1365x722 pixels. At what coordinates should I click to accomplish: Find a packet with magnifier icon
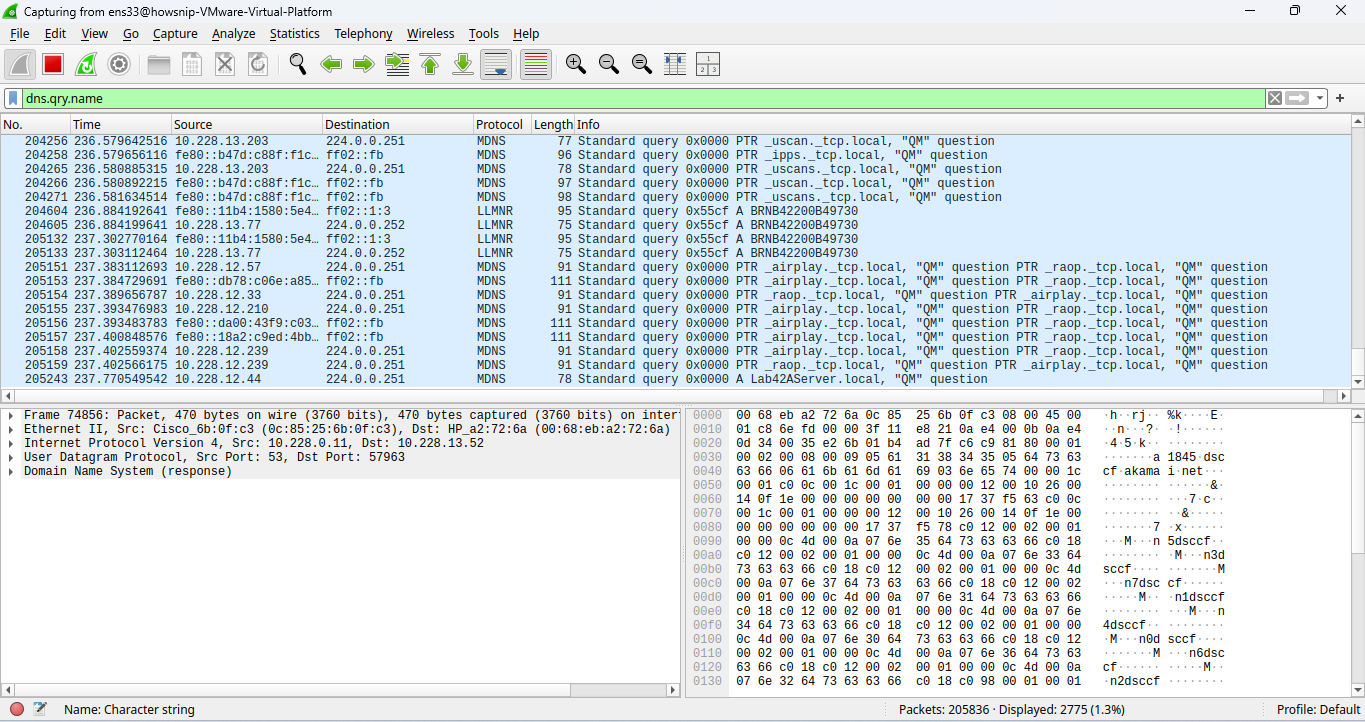(x=298, y=64)
